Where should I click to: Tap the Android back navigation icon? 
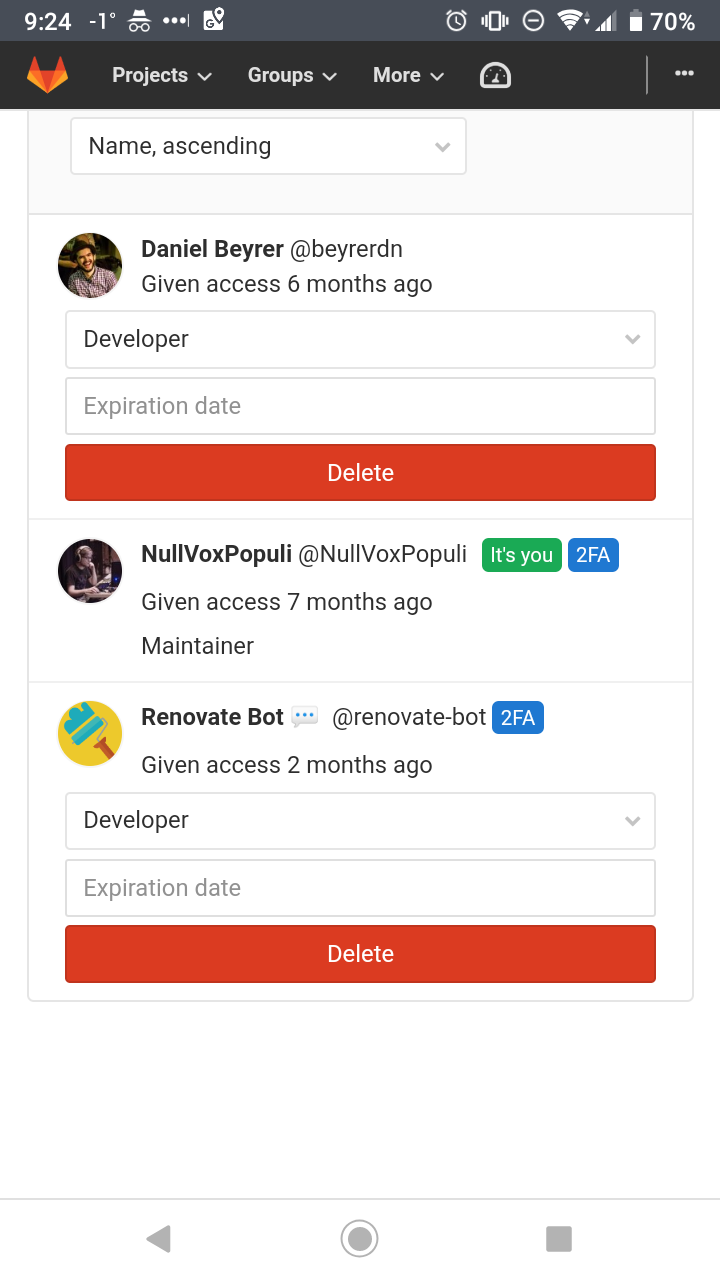click(x=158, y=1238)
